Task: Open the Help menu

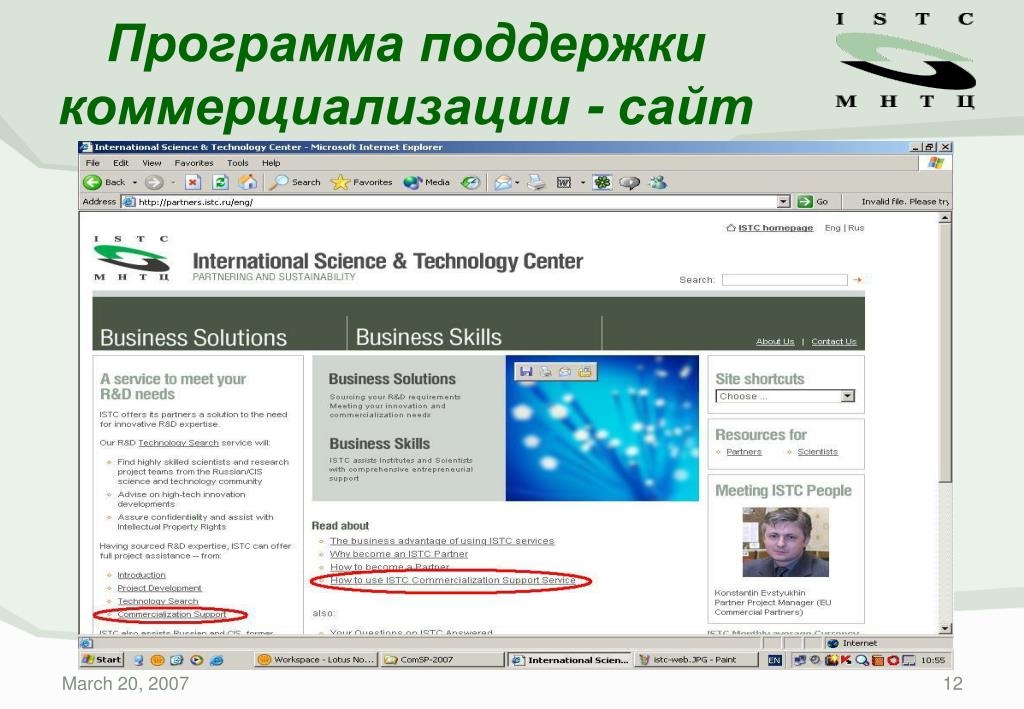Action: point(271,163)
